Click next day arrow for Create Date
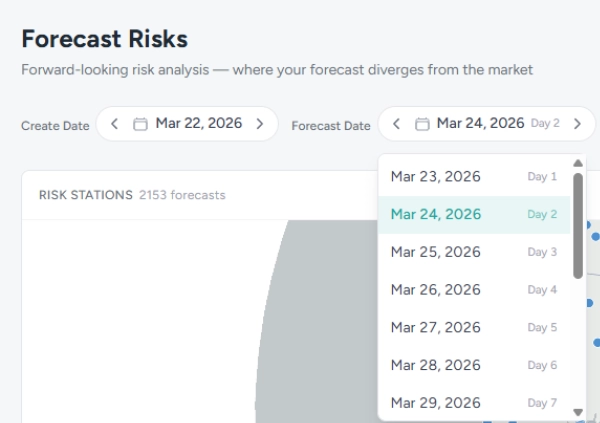The width and height of the screenshot is (600, 423). pyautogui.click(x=260, y=124)
